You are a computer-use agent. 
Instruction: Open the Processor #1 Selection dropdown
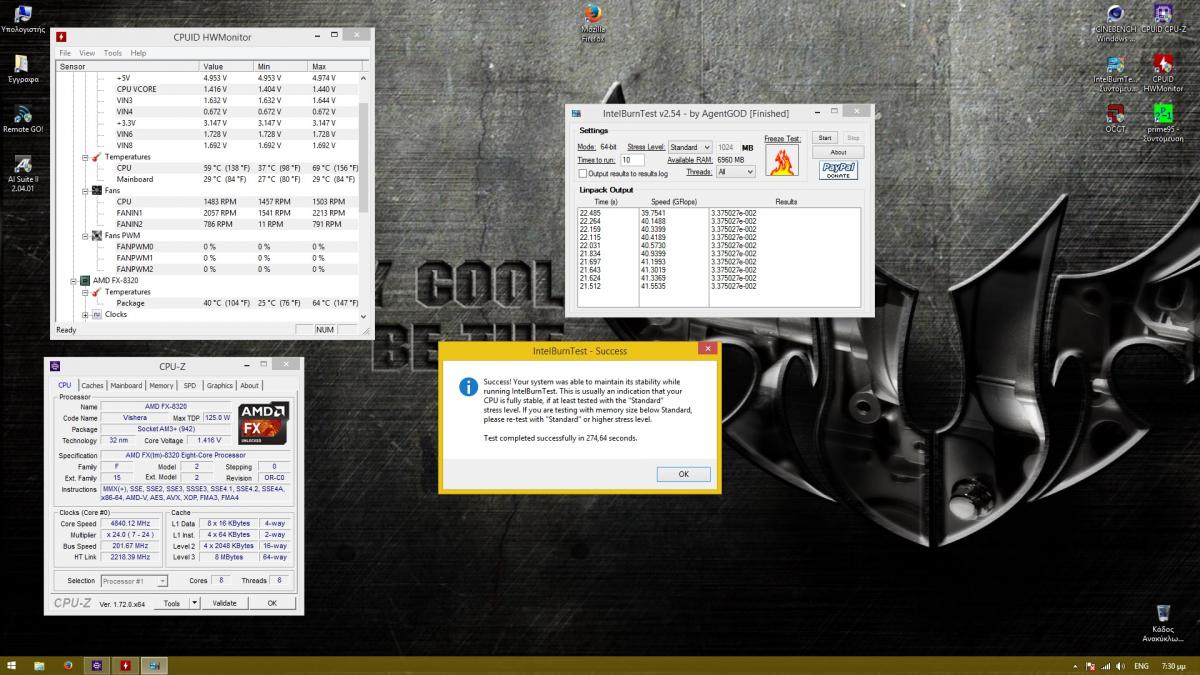134,580
